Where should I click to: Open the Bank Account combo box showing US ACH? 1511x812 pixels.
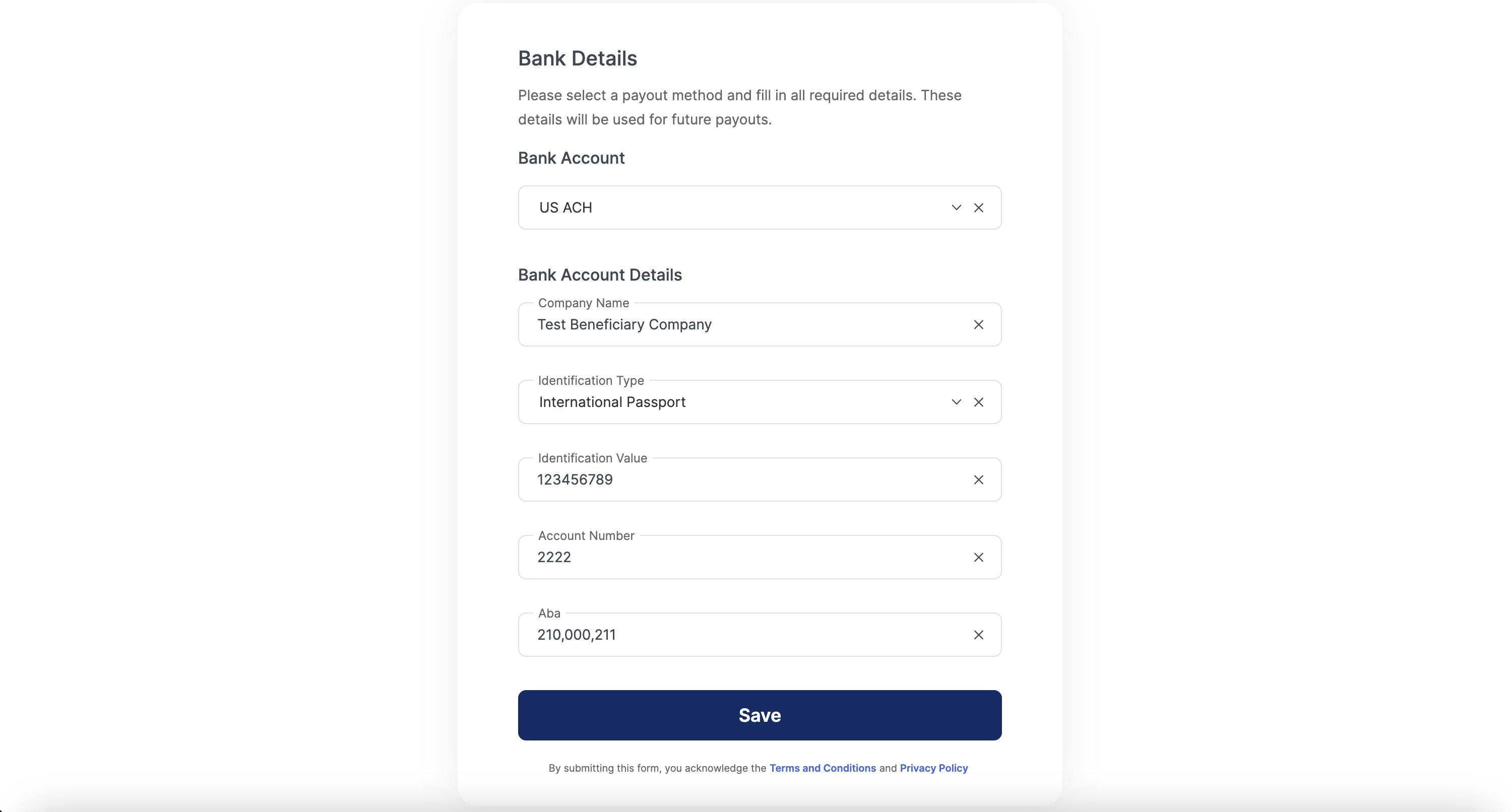coord(733,208)
